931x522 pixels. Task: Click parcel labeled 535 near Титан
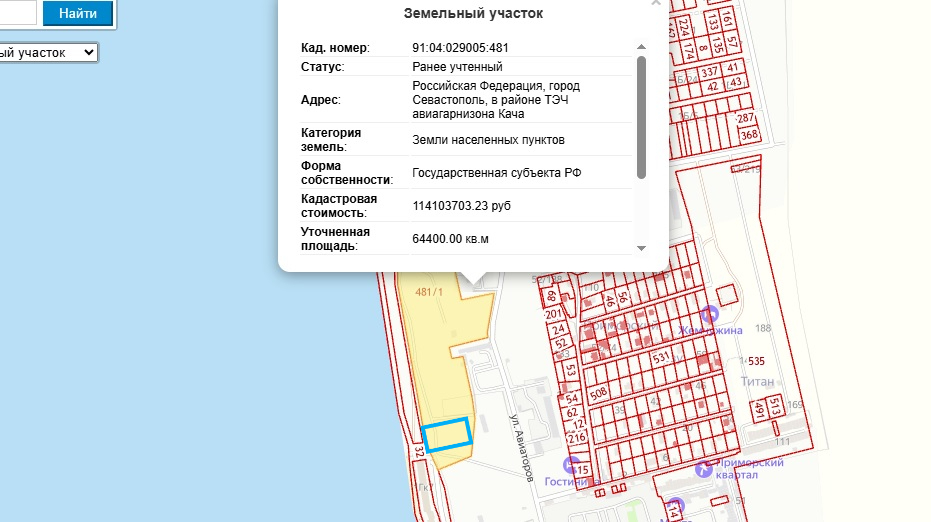tap(755, 361)
